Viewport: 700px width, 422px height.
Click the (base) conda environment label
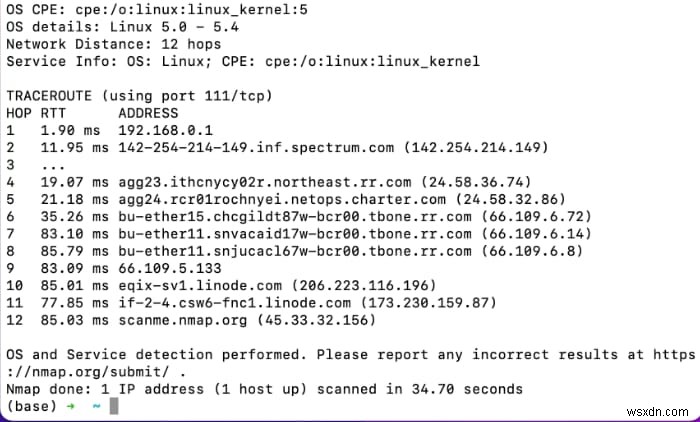point(31,405)
